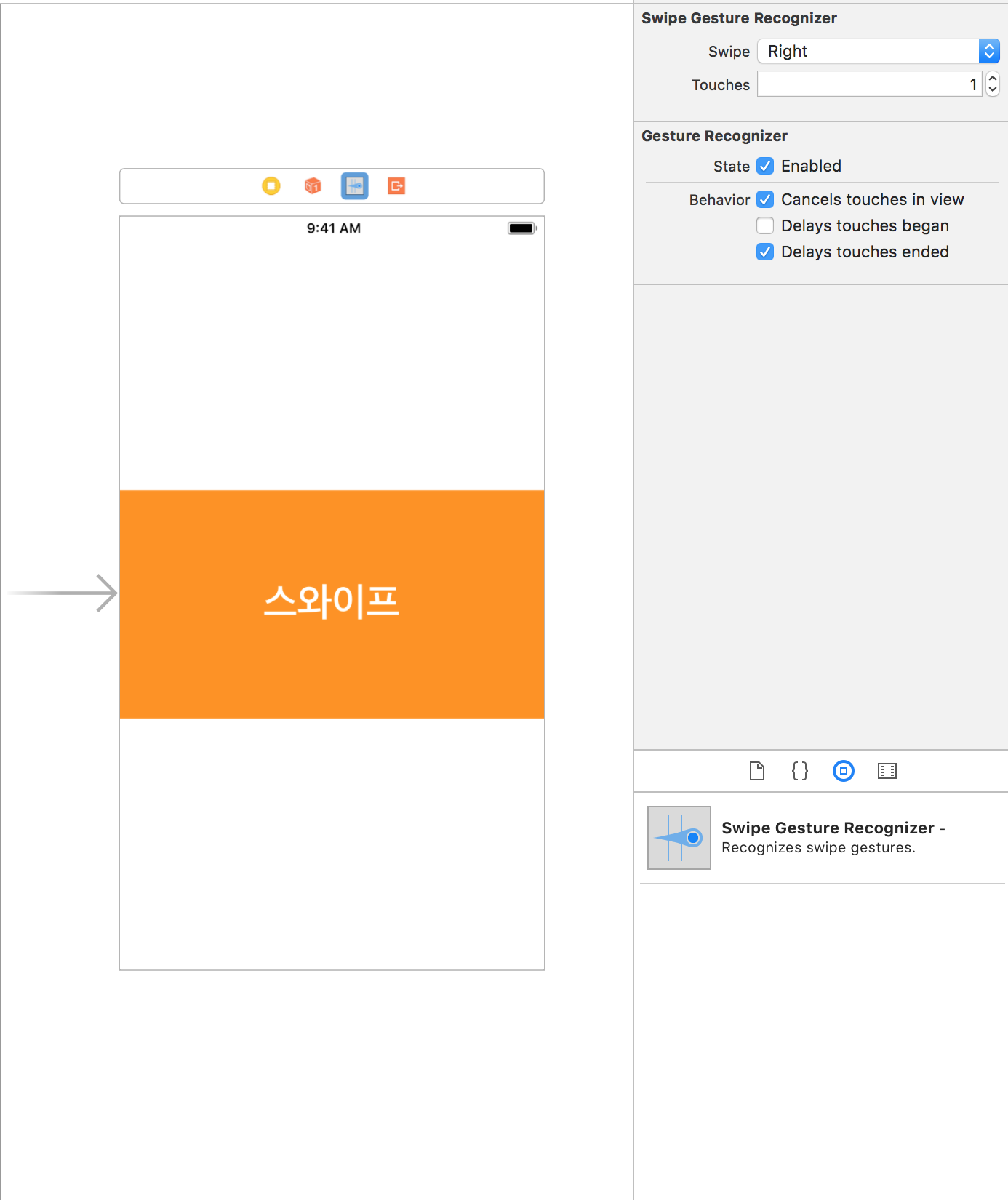Open the Code Snippet library tab
This screenshot has width=1008, height=1200.
(800, 771)
